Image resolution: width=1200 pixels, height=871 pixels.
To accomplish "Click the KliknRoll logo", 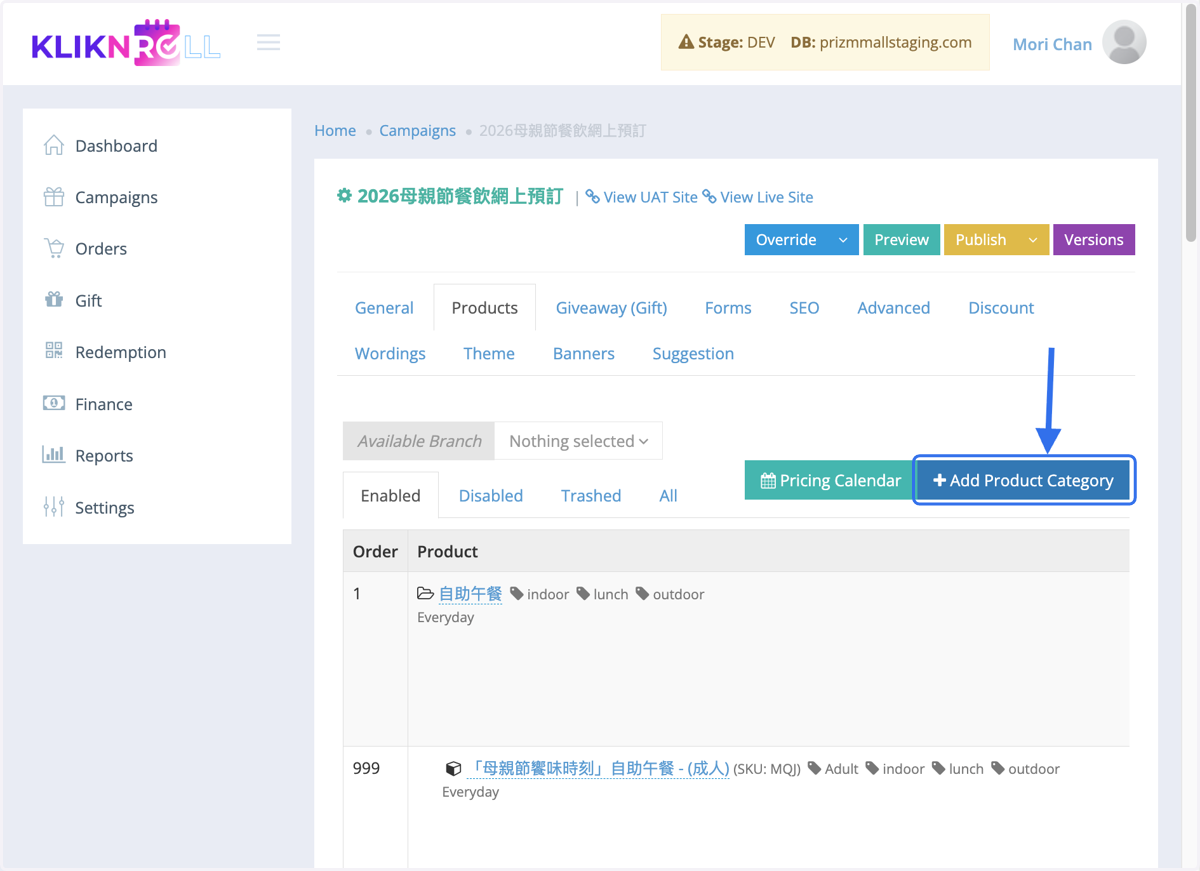I will pyautogui.click(x=126, y=43).
